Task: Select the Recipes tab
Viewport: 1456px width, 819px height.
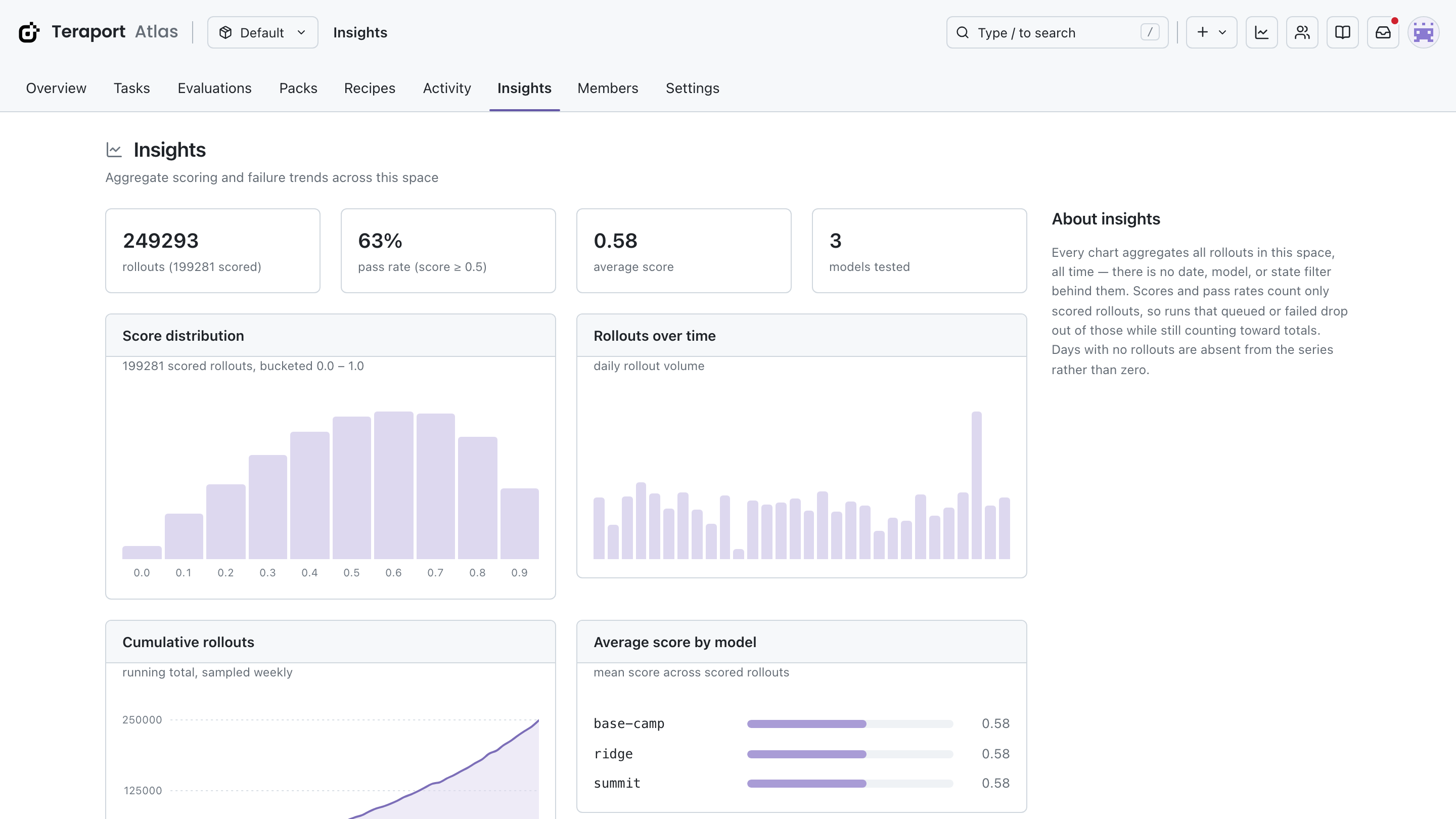Action: [x=370, y=88]
